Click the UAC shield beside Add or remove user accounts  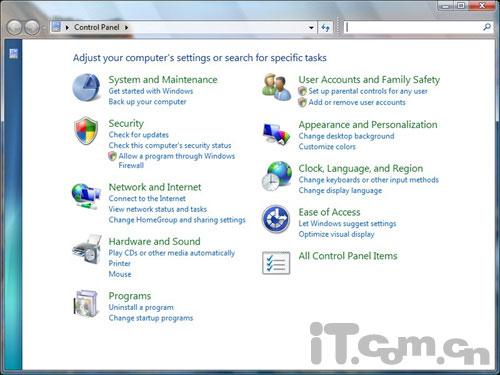(302, 102)
